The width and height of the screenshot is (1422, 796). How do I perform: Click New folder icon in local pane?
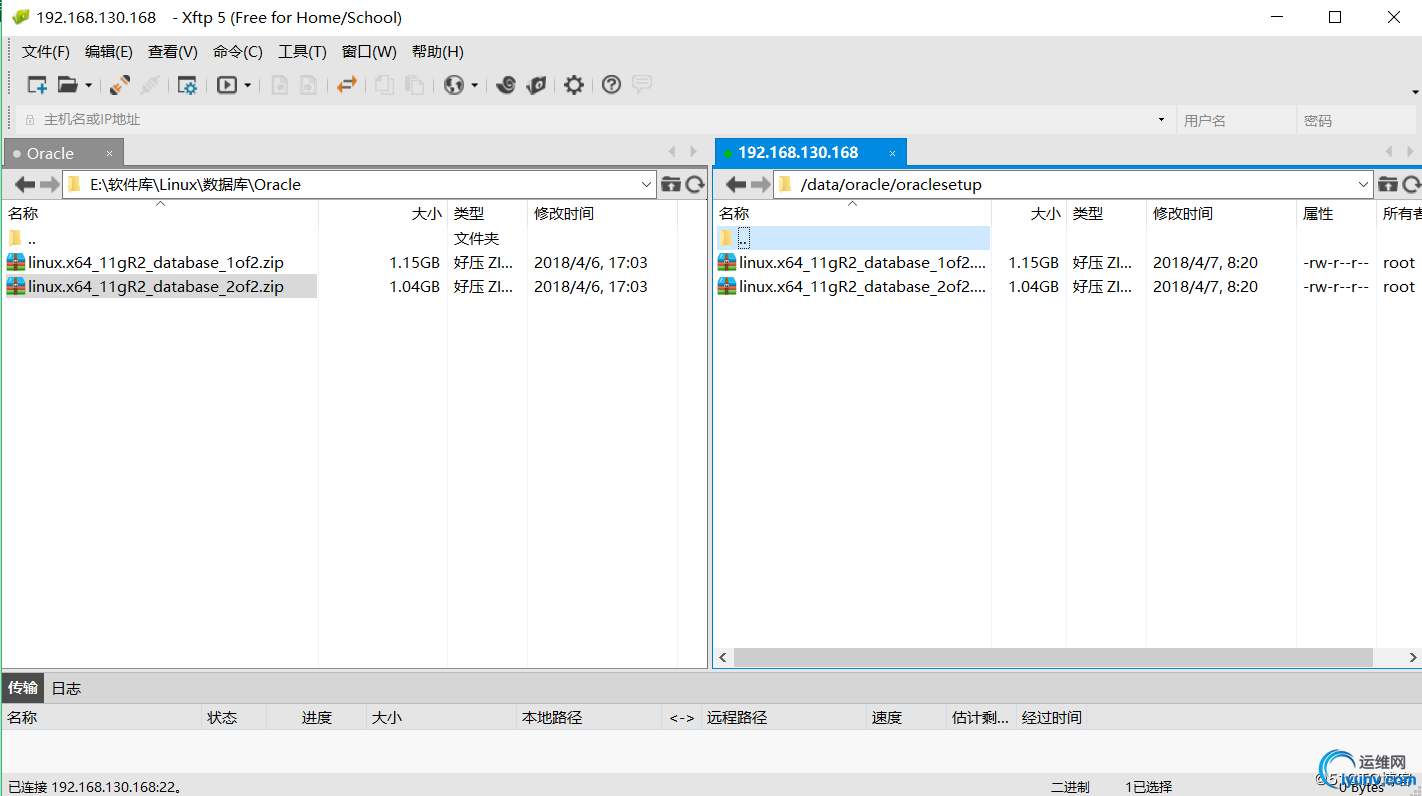[671, 184]
